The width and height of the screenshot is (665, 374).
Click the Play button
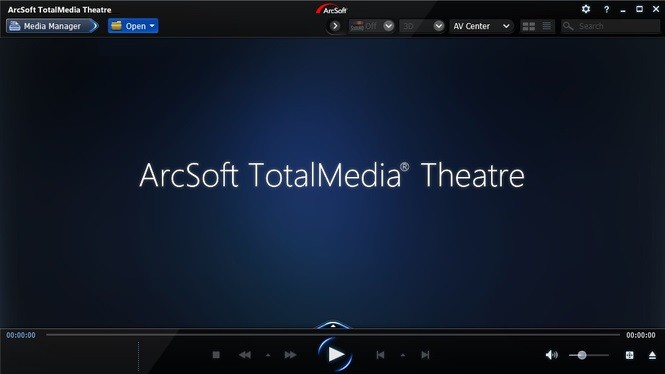(x=335, y=354)
